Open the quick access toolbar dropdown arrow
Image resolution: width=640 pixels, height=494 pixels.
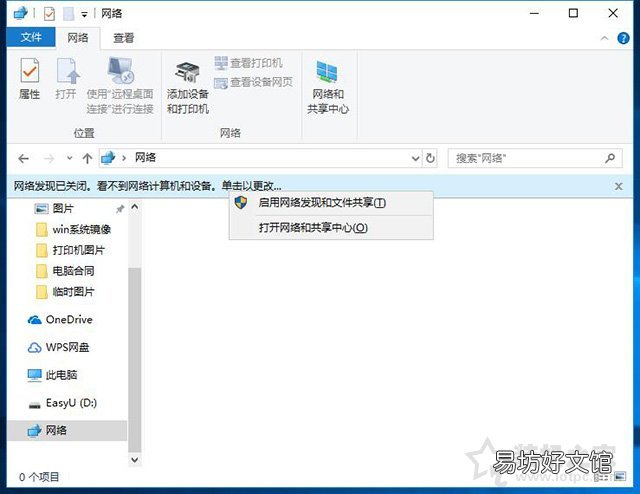pyautogui.click(x=84, y=15)
